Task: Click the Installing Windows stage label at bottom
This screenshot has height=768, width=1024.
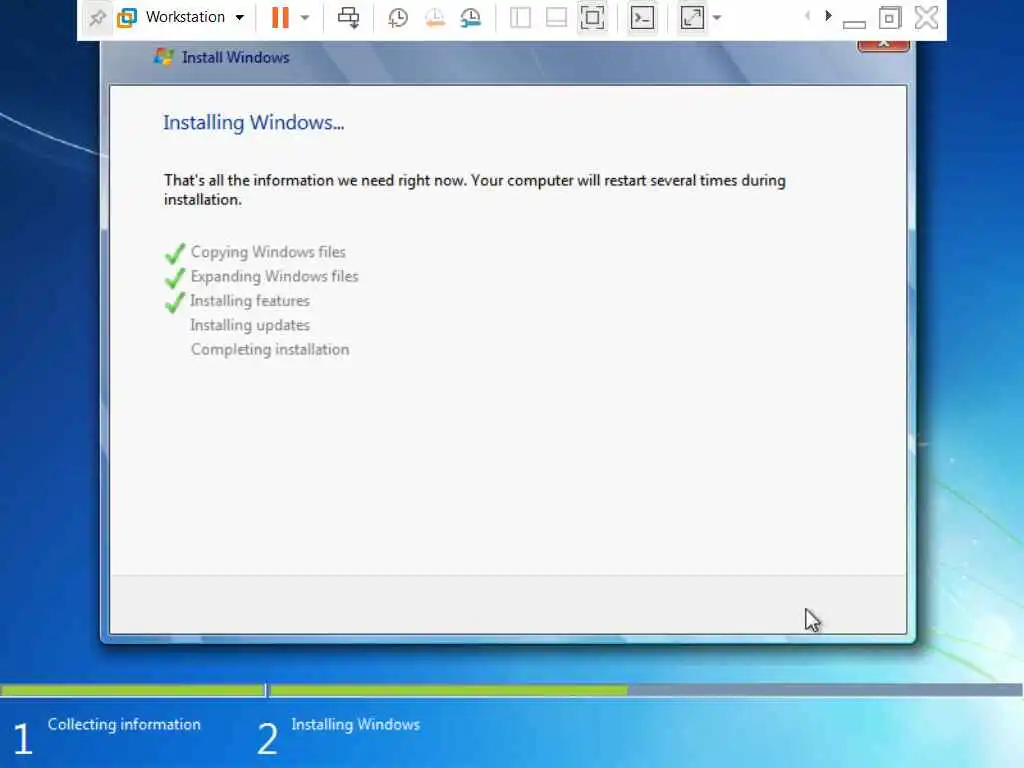Action: [355, 724]
